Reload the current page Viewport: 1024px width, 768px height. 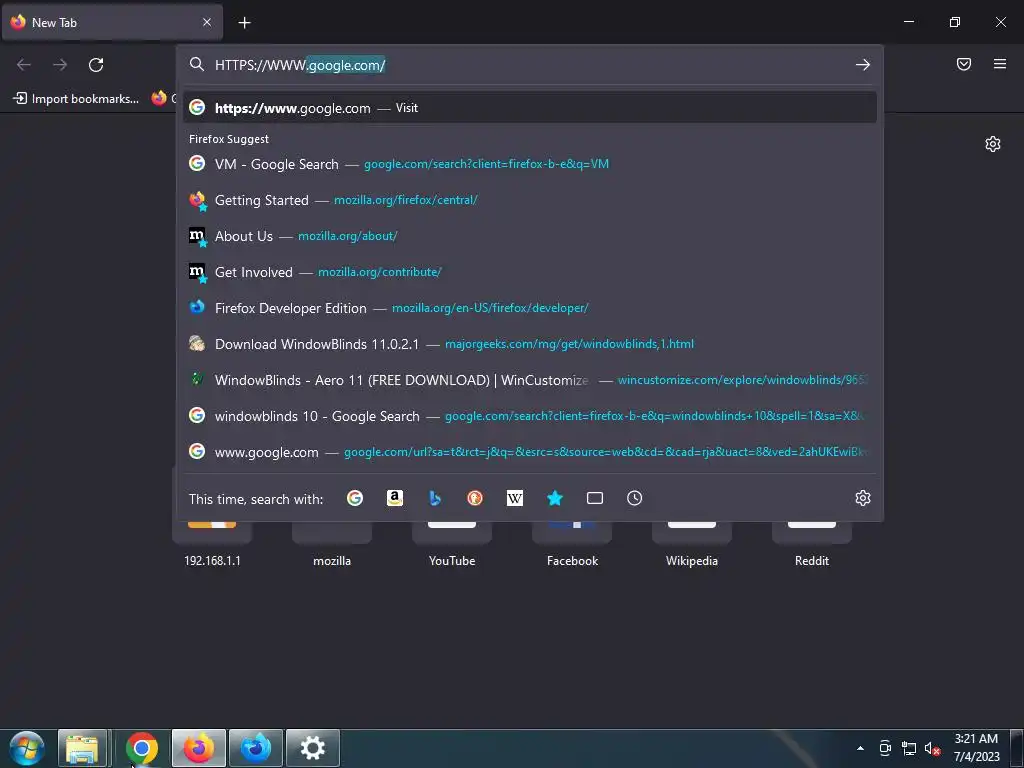[x=96, y=65]
